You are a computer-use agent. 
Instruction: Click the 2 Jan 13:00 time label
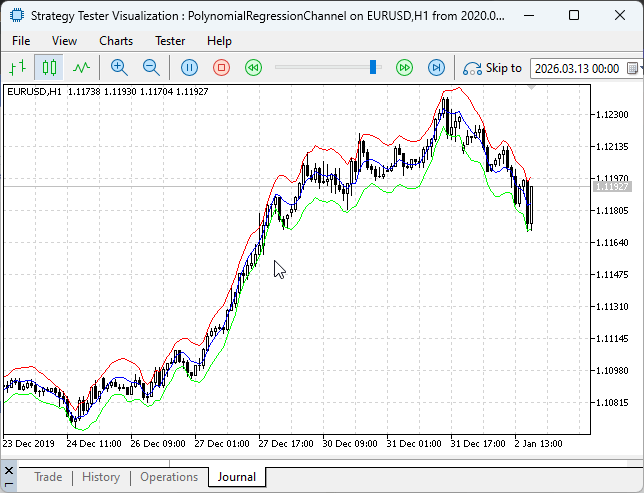pos(538,444)
